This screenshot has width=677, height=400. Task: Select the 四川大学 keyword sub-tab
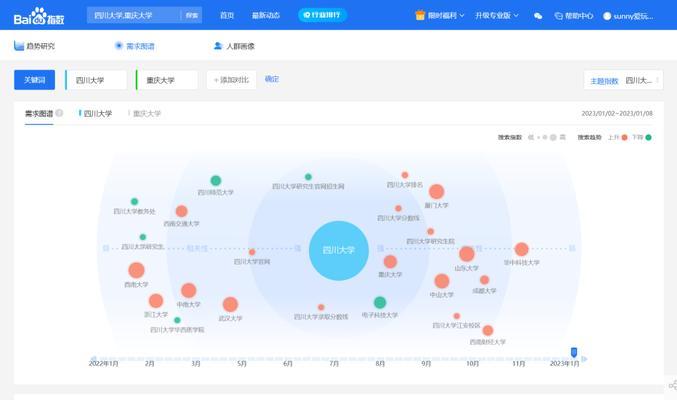tap(95, 114)
